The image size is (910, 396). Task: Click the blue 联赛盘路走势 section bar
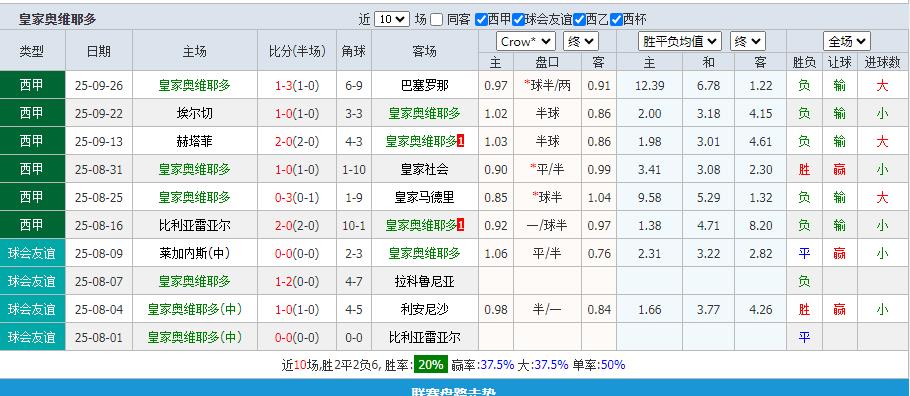(x=455, y=388)
